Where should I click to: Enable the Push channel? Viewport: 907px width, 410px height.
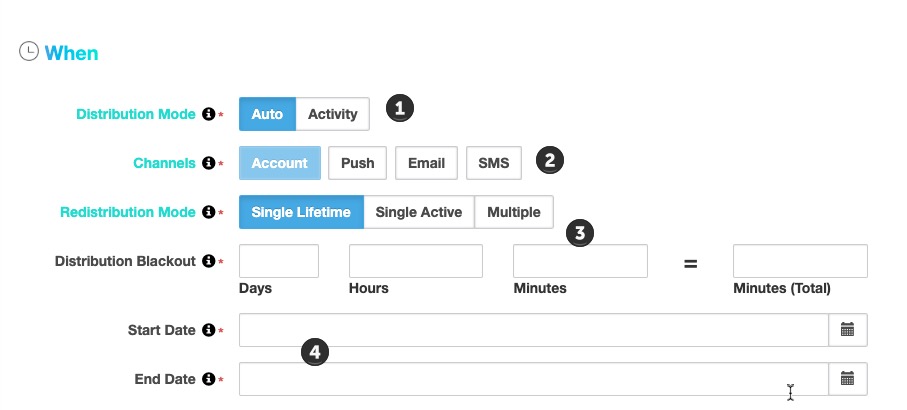tap(357, 163)
